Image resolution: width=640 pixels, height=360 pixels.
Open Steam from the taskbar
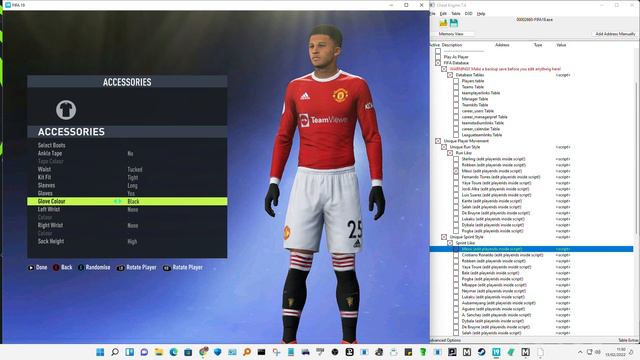(x=481, y=352)
